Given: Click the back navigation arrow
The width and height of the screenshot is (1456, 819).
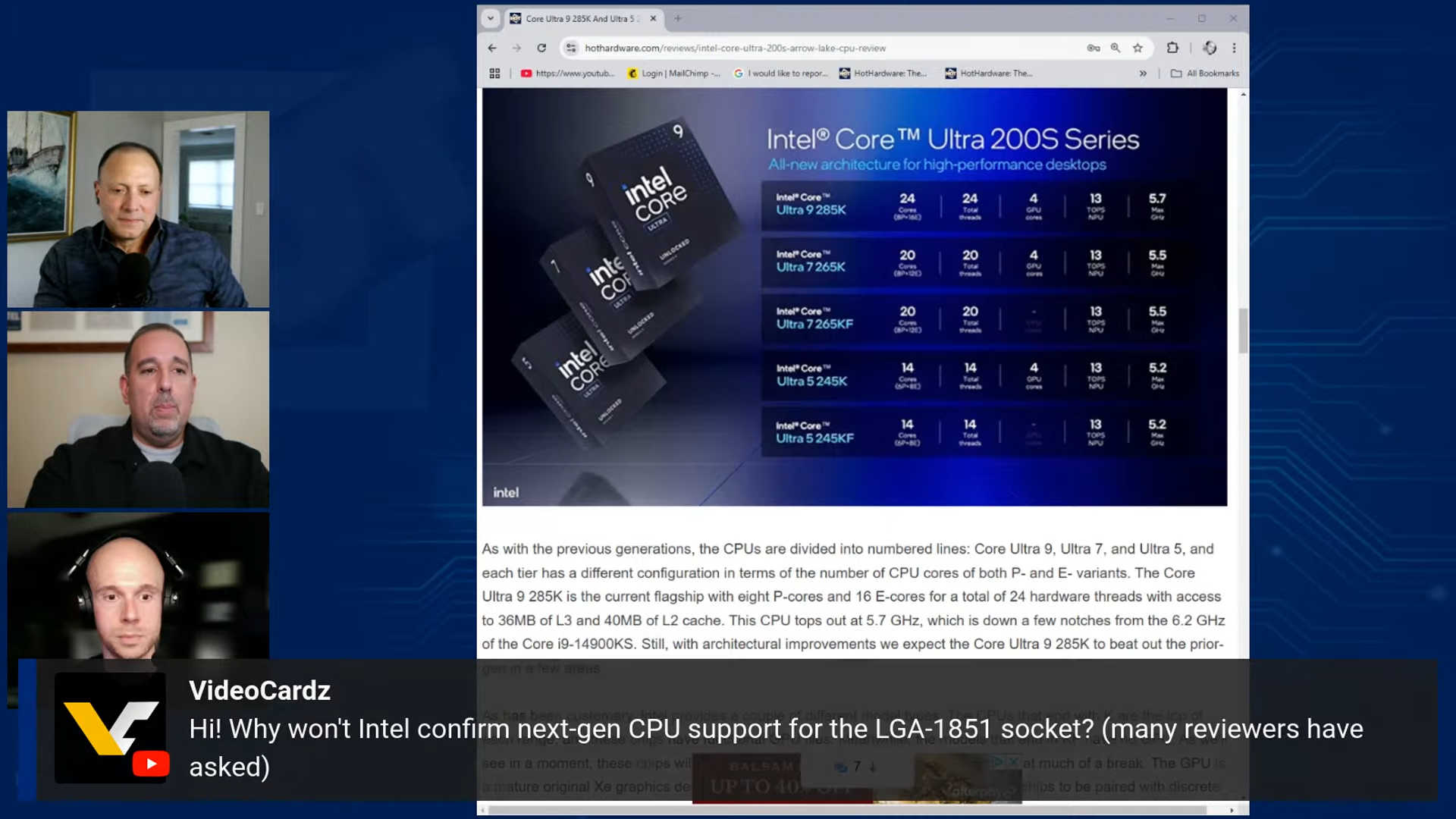Looking at the screenshot, I should point(493,47).
